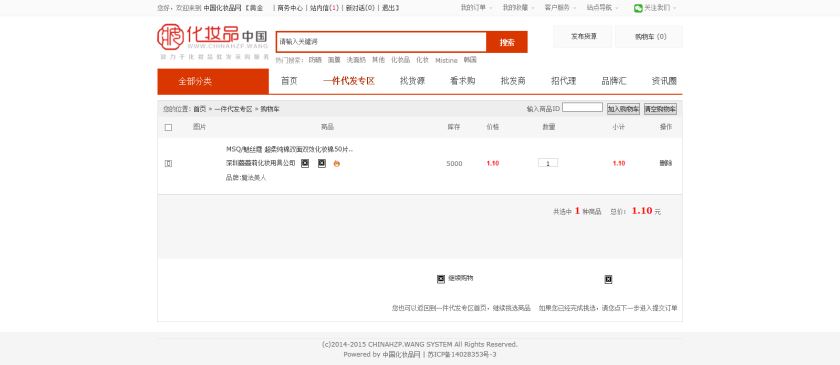Open the 新对话(0) link

click(360, 8)
